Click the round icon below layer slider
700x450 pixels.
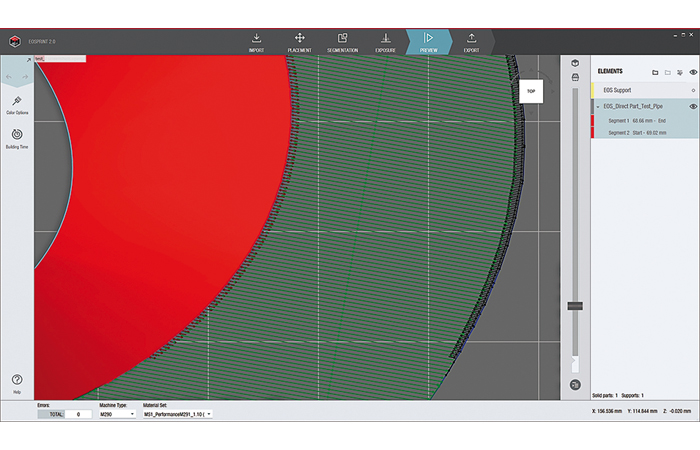click(575, 384)
